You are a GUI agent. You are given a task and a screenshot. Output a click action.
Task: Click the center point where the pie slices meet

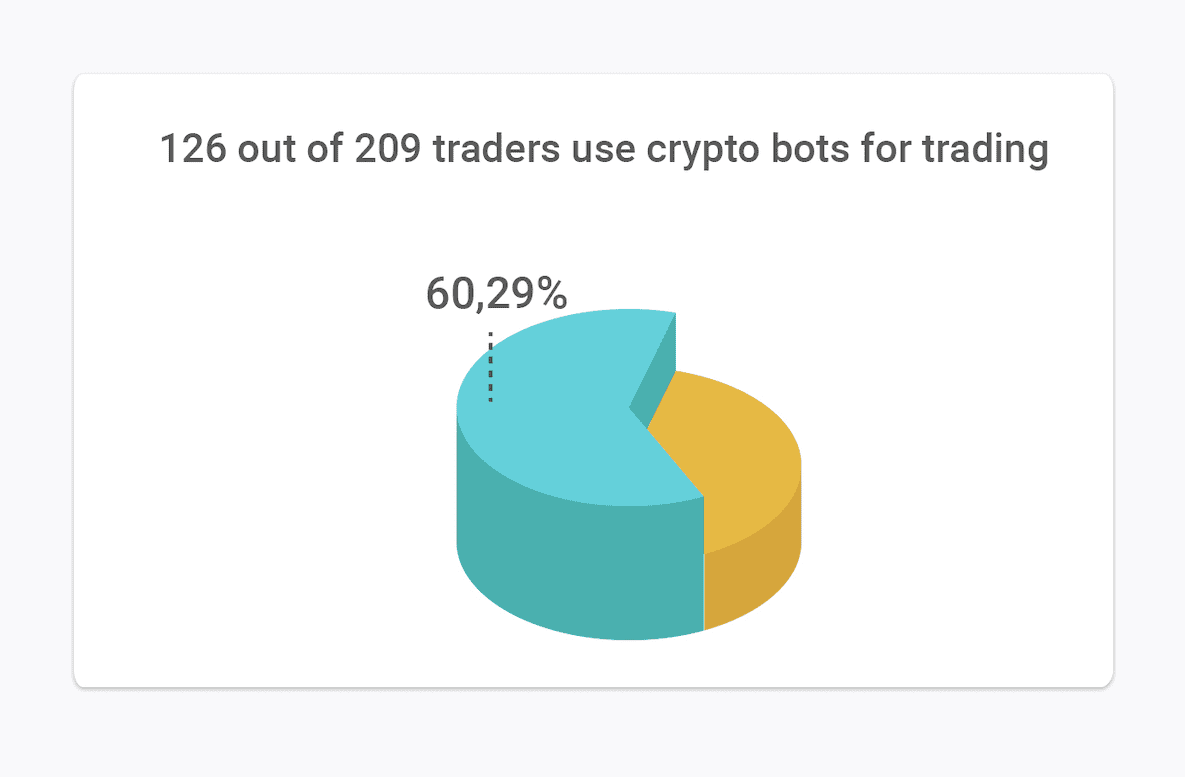(647, 429)
